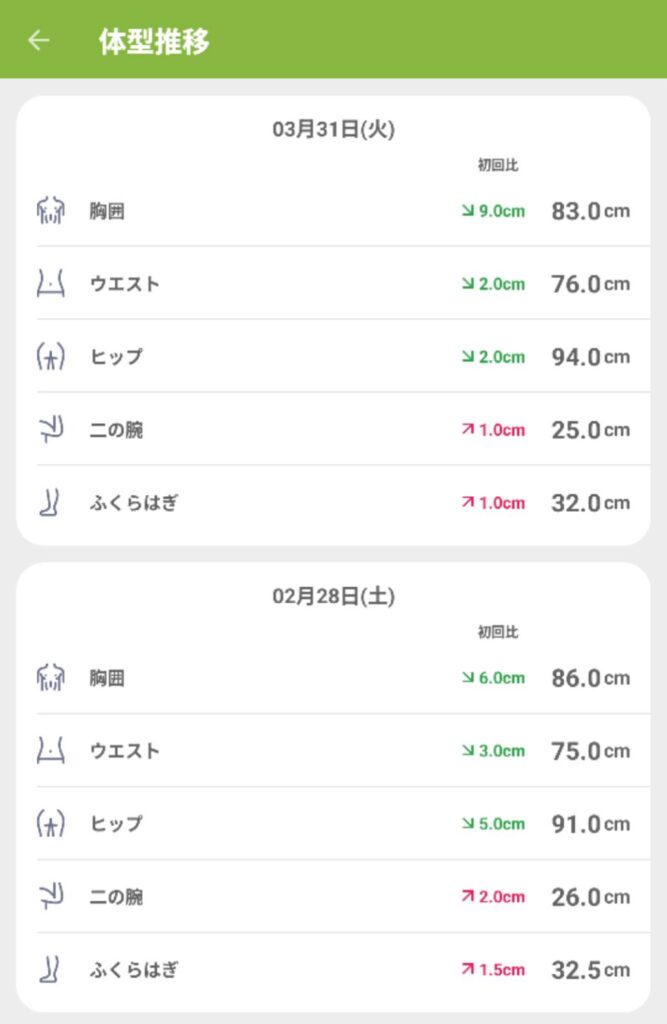Tap the 二の腕 label showing 26.0cm
Screen dimensions: 667x1024
pyautogui.click(x=116, y=897)
